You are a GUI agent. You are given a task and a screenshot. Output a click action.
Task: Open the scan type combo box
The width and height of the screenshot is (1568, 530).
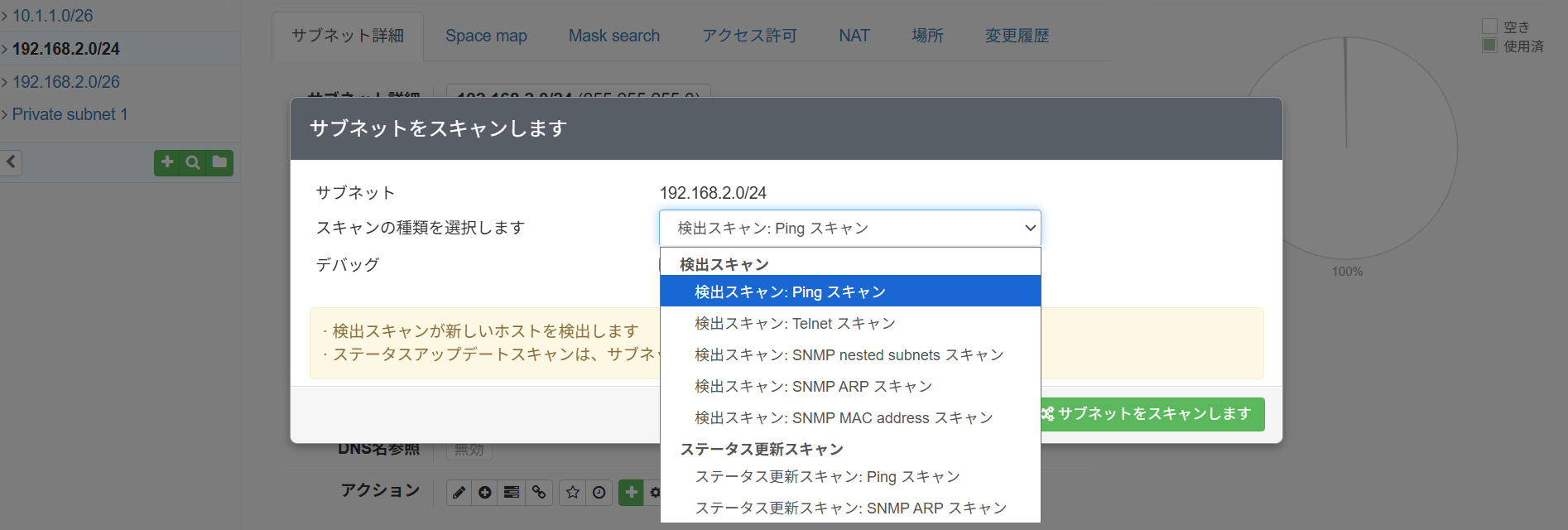pyautogui.click(x=849, y=228)
